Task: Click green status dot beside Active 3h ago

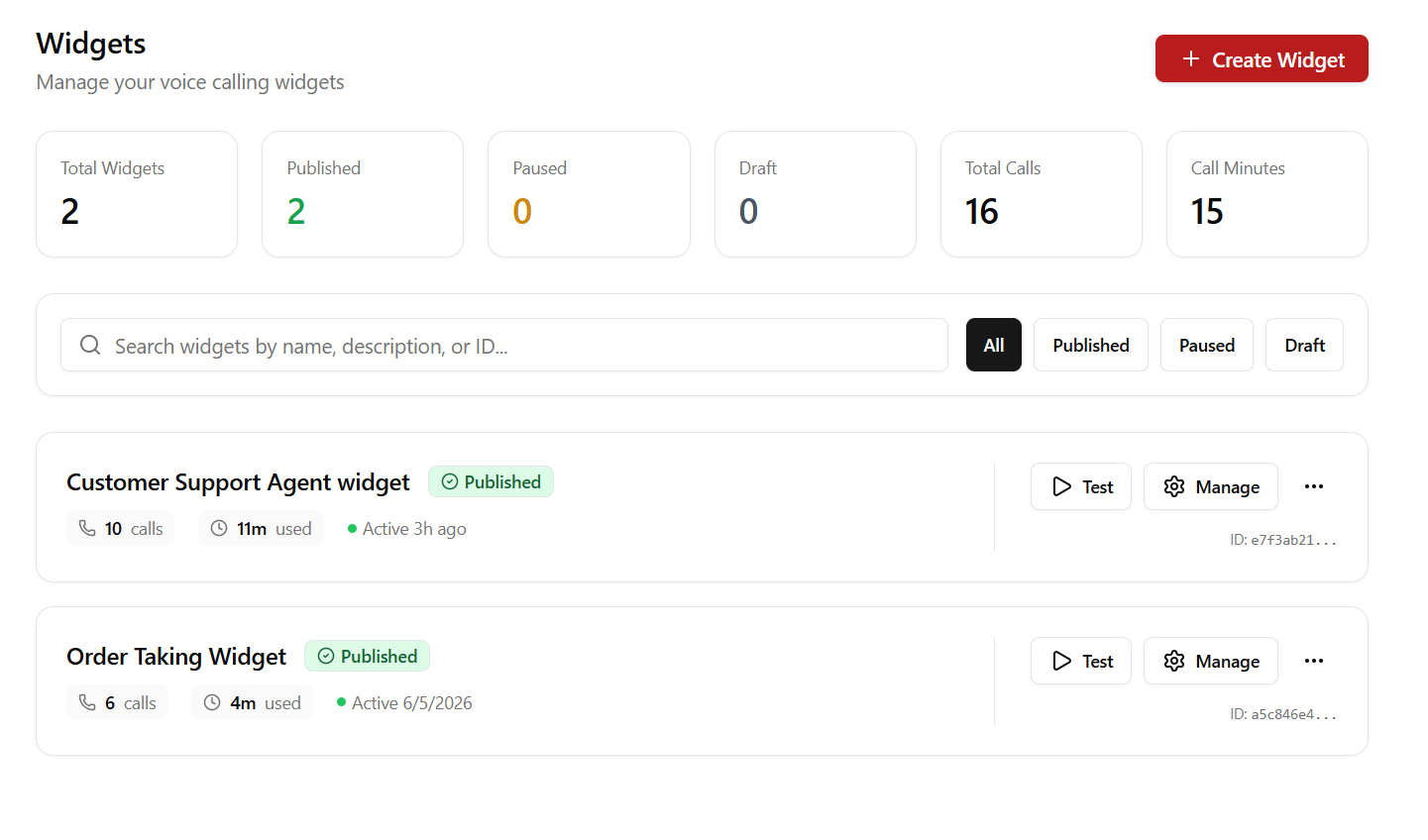Action: point(352,528)
